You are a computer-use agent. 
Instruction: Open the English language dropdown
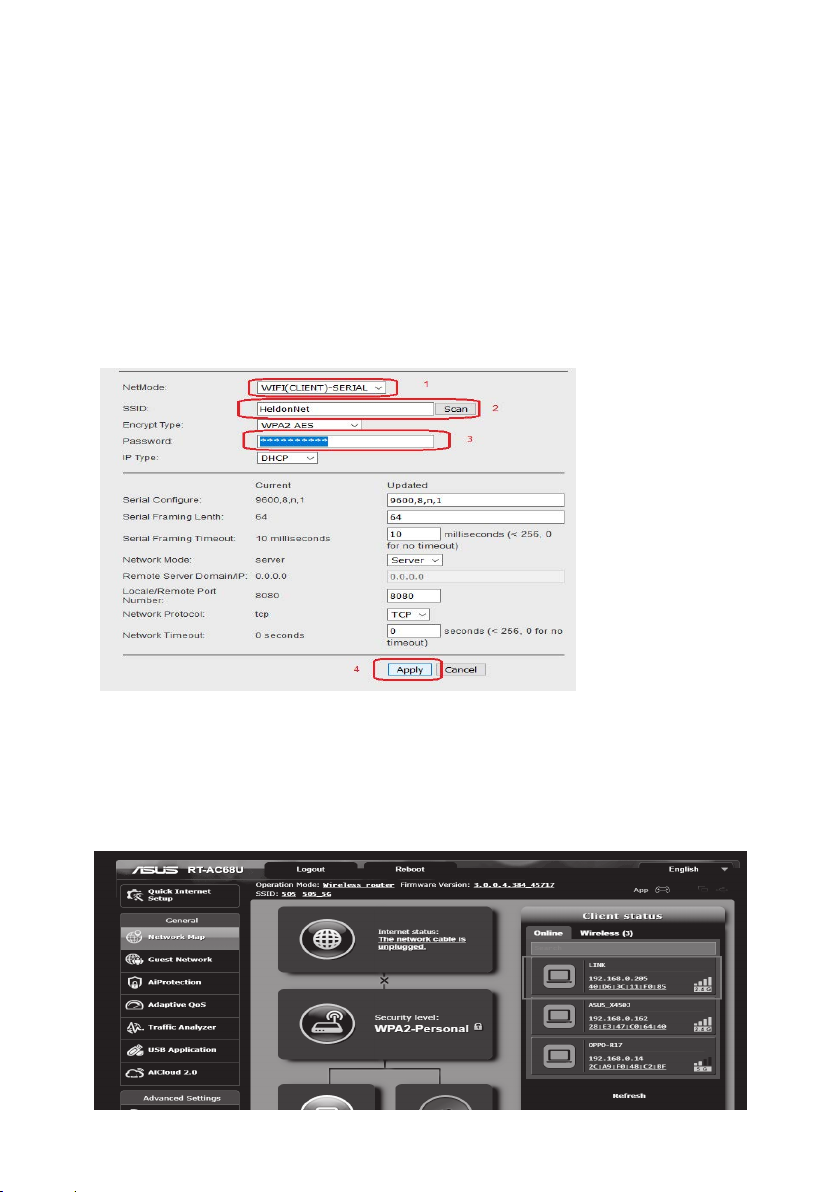pyautogui.click(x=688, y=869)
